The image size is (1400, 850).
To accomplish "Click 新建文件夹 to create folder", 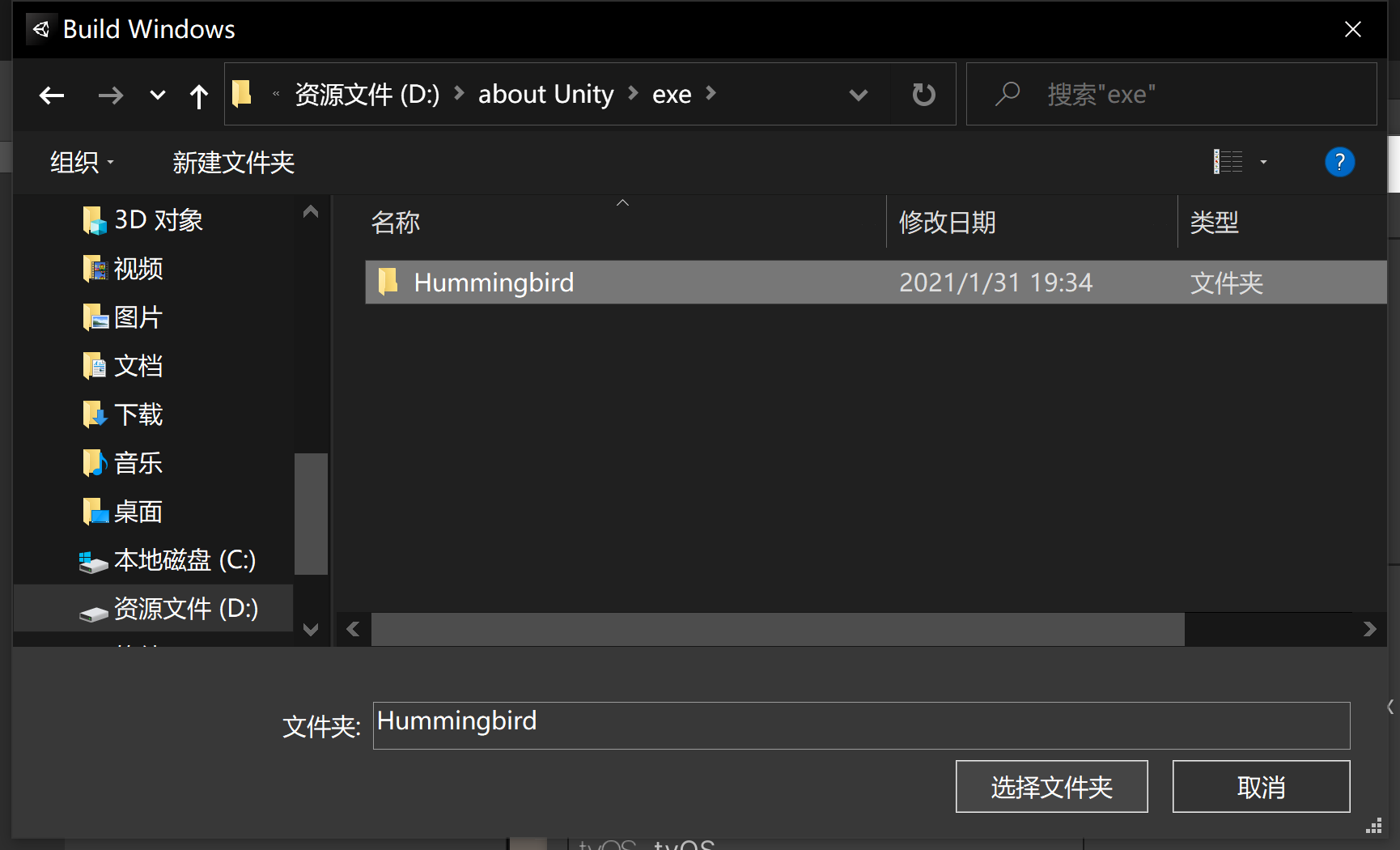I will click(233, 163).
